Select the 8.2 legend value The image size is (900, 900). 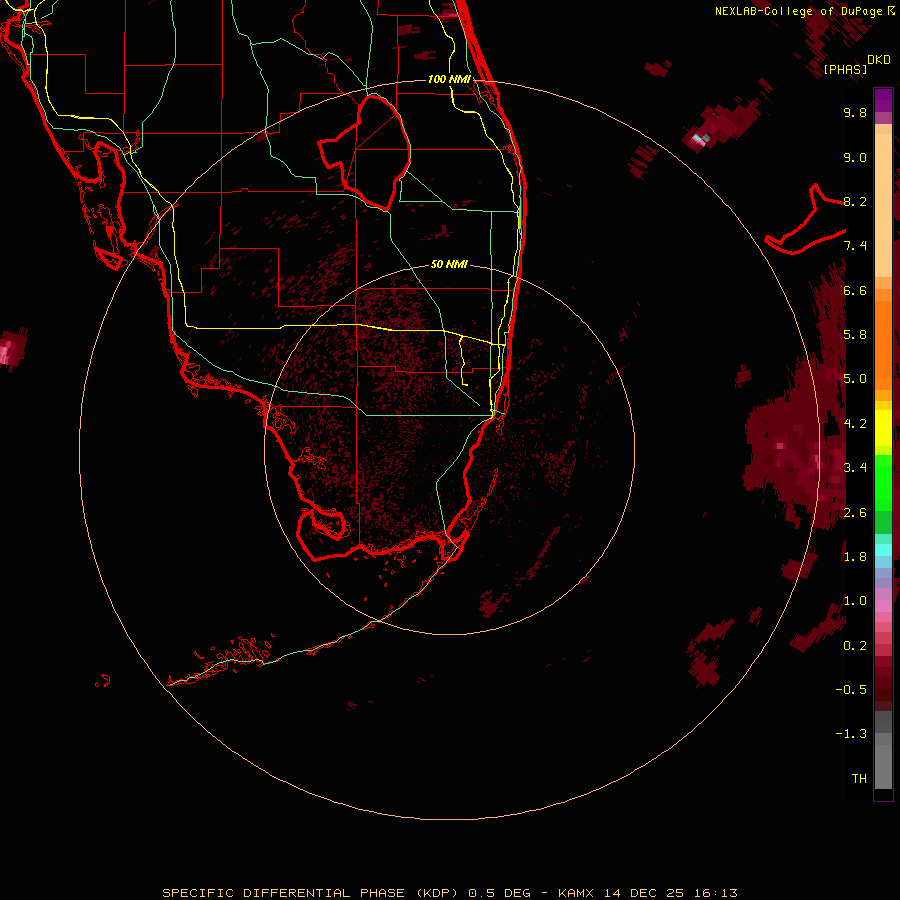[855, 201]
